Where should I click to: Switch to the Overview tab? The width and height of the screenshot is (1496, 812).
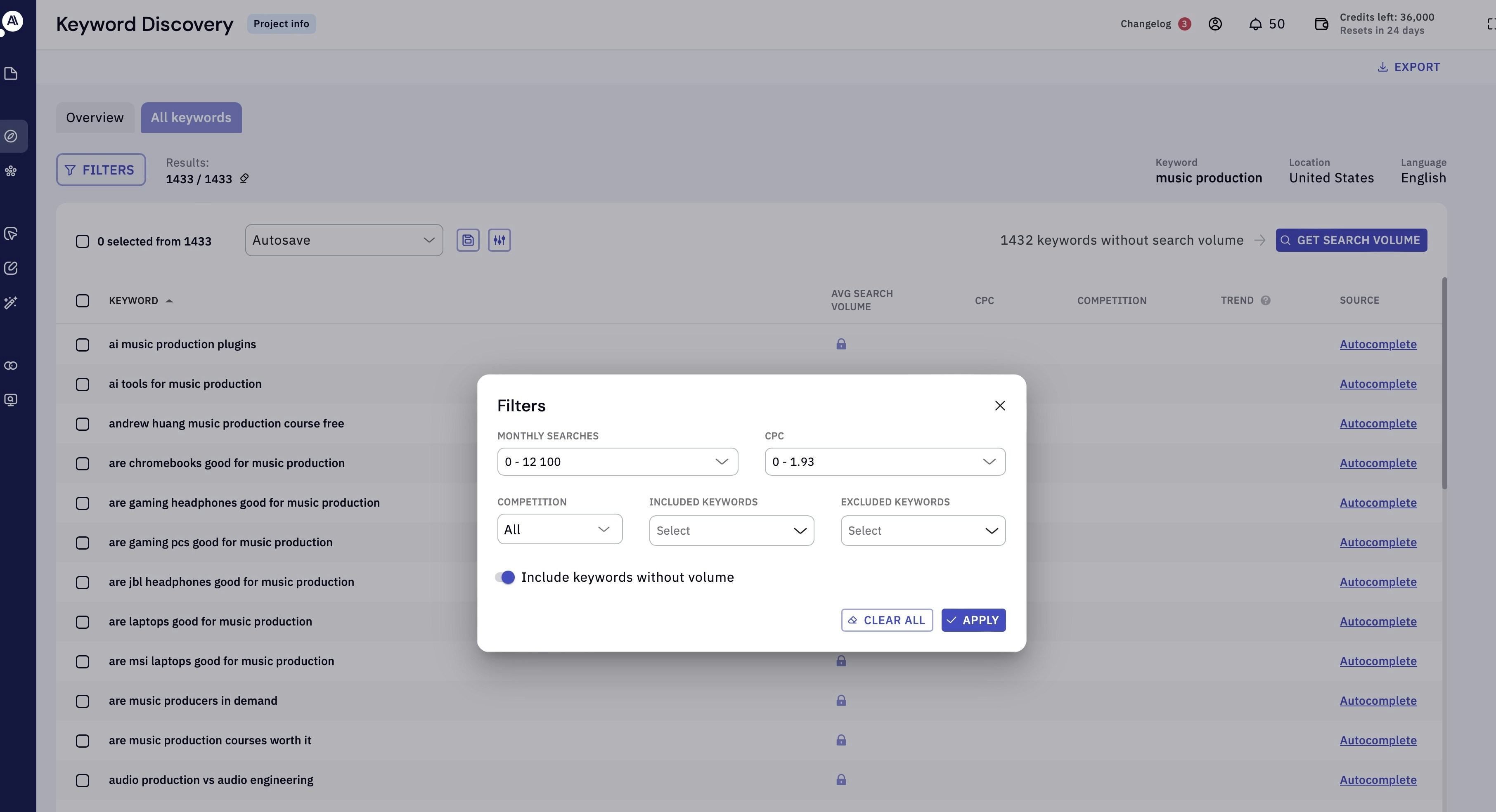(95, 118)
